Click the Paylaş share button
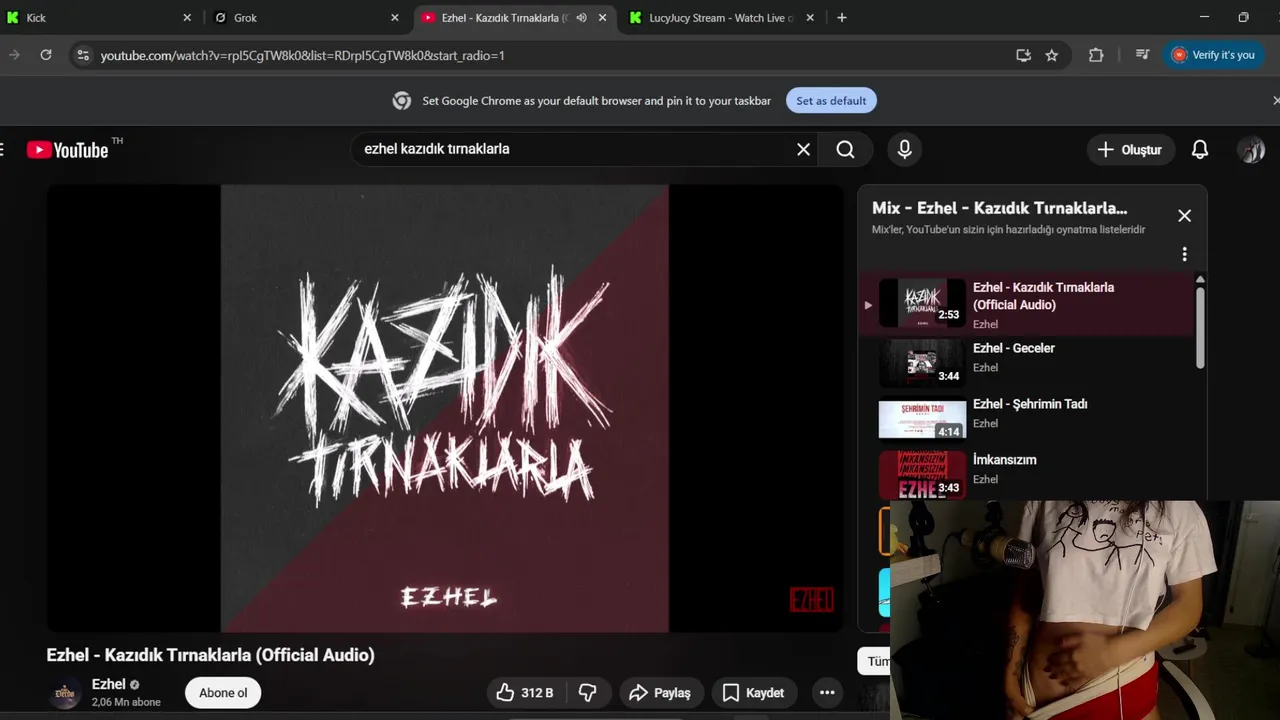1280x720 pixels. pyautogui.click(x=660, y=692)
